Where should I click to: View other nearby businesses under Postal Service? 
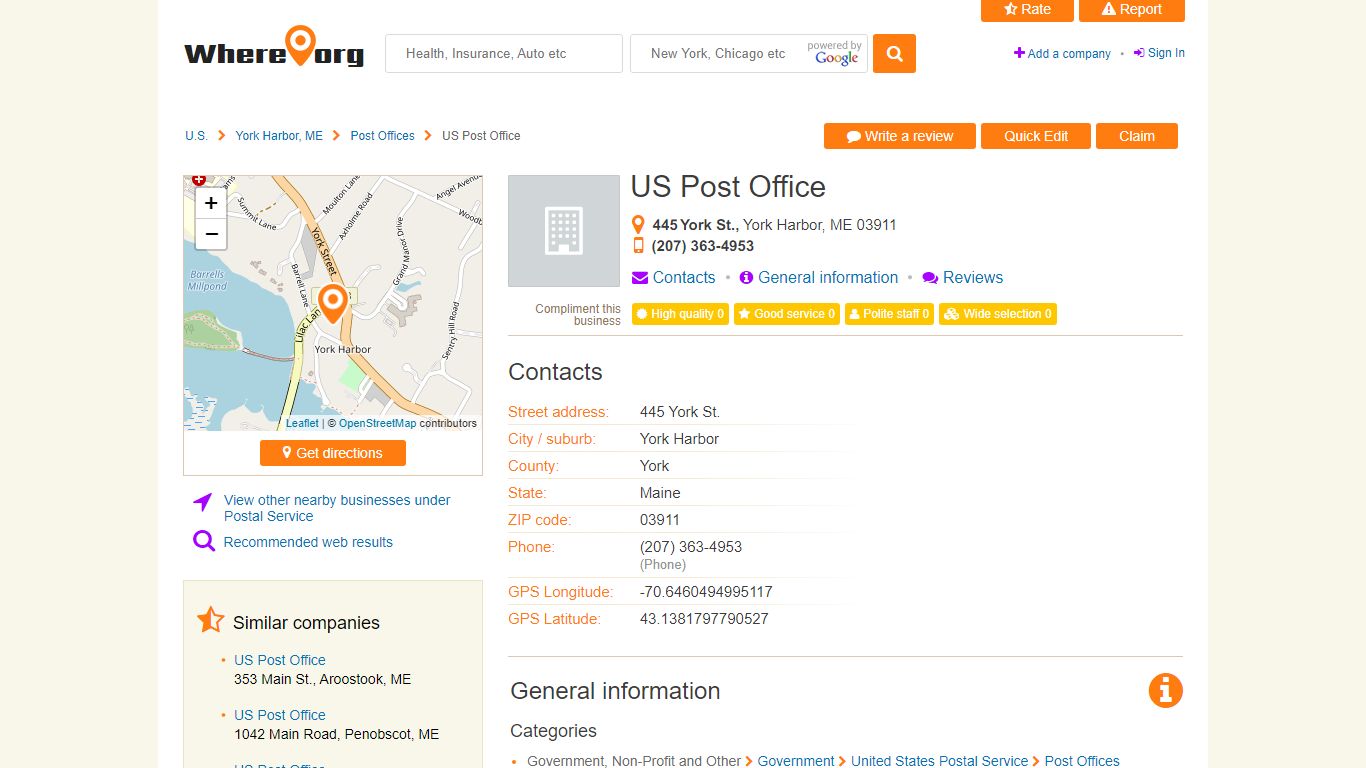pos(337,508)
